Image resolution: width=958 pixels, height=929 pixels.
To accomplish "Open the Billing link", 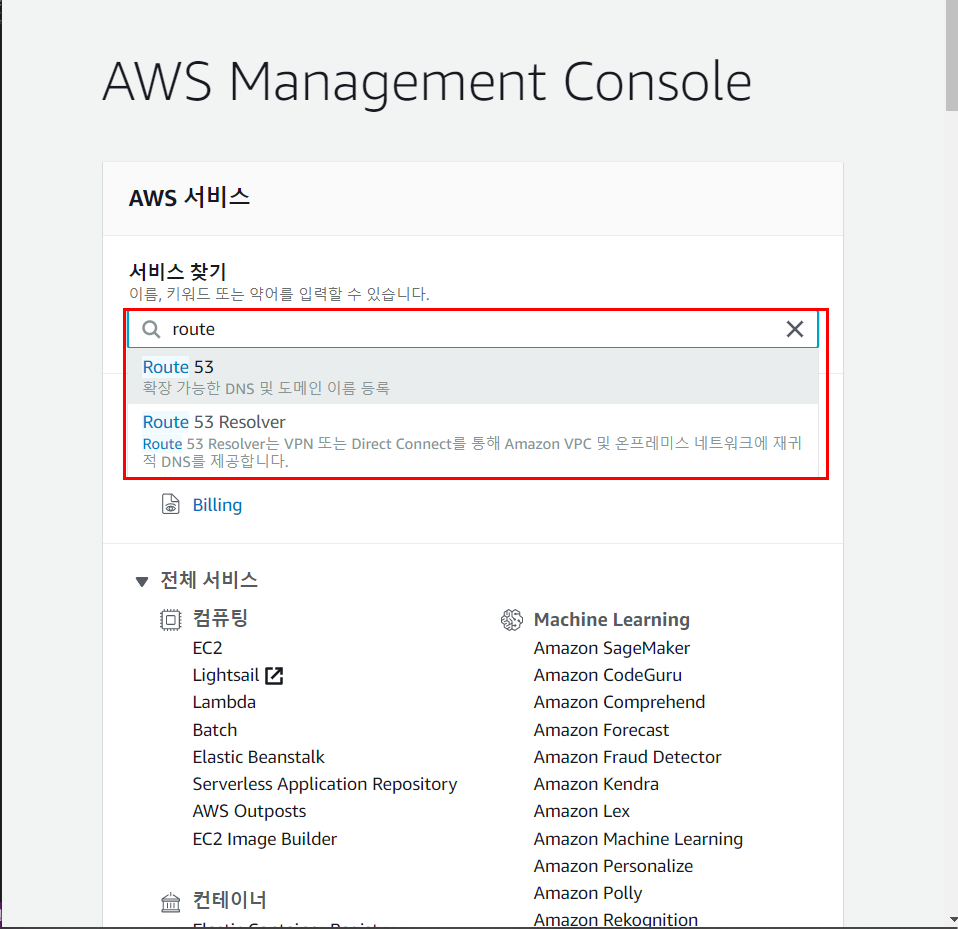I will pyautogui.click(x=217, y=505).
